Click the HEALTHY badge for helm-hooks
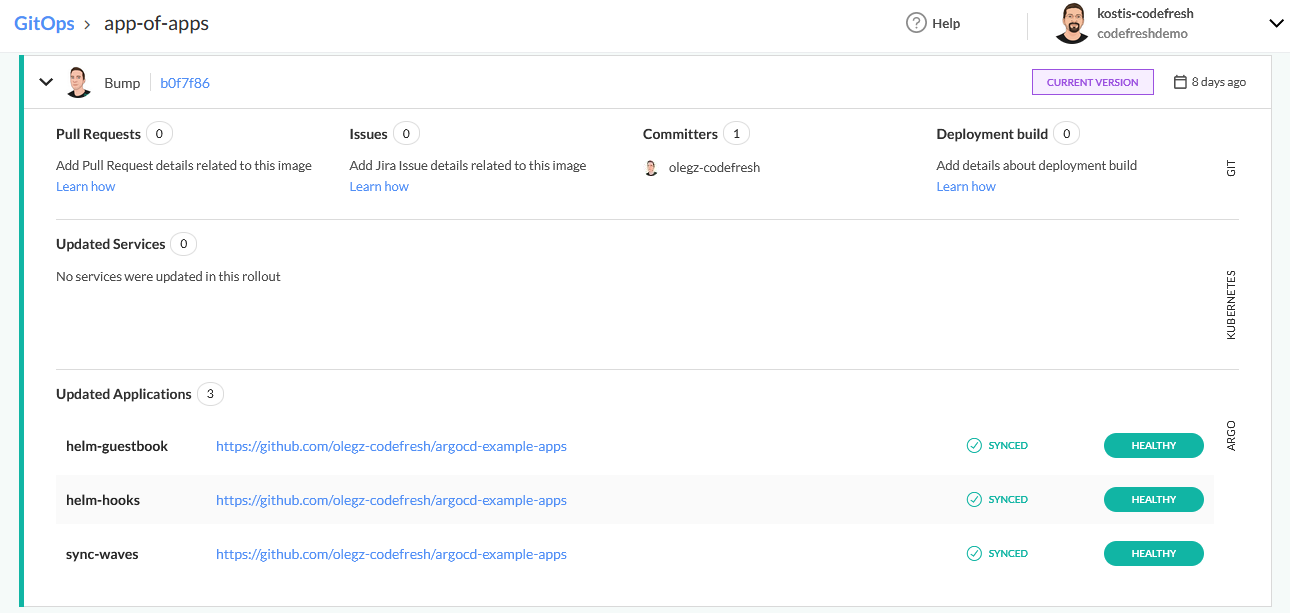The height and width of the screenshot is (613, 1290). point(1153,500)
